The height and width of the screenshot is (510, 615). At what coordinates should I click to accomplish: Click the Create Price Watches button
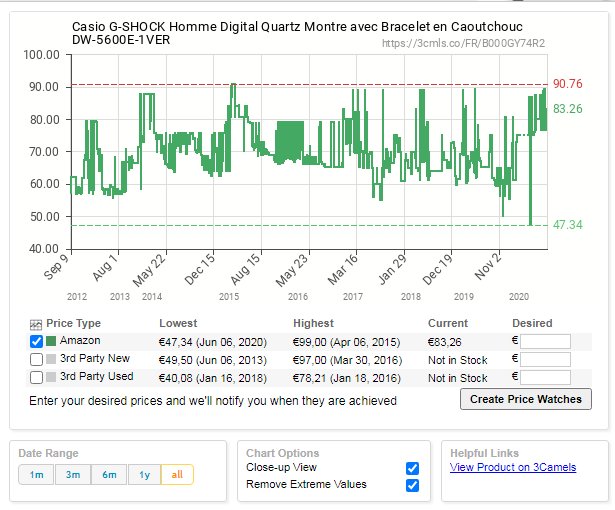[526, 399]
